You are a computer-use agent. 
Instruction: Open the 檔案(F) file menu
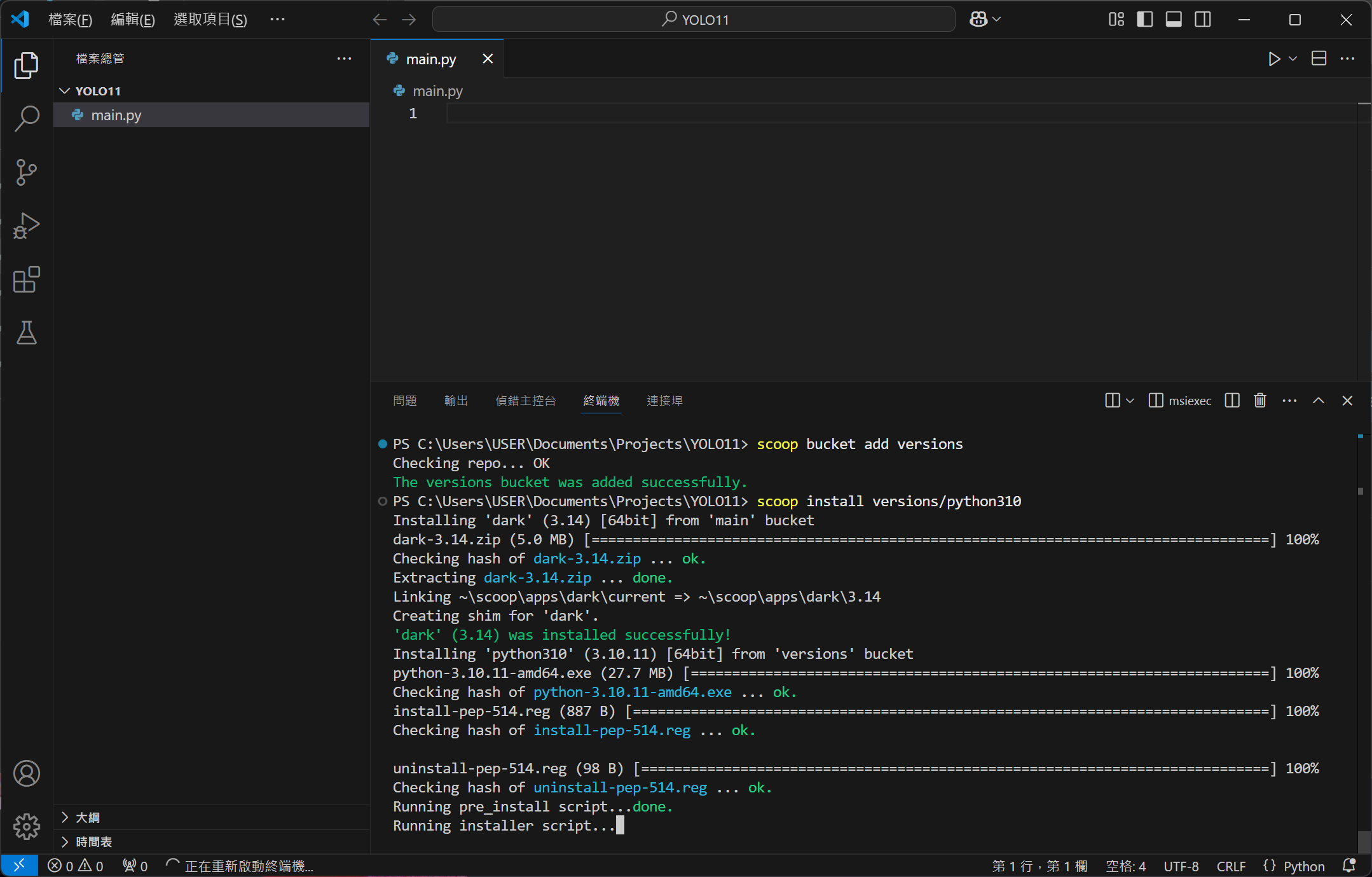(70, 20)
